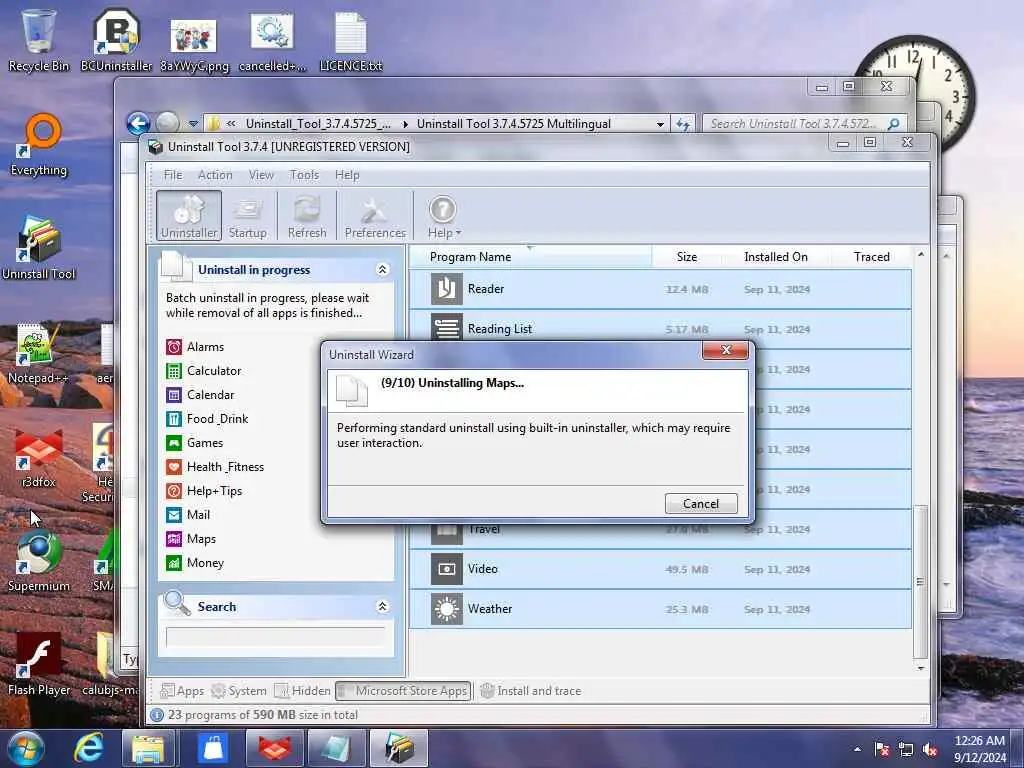This screenshot has height=768, width=1024.
Task: Click Back button in Explorer window
Action: 138,123
